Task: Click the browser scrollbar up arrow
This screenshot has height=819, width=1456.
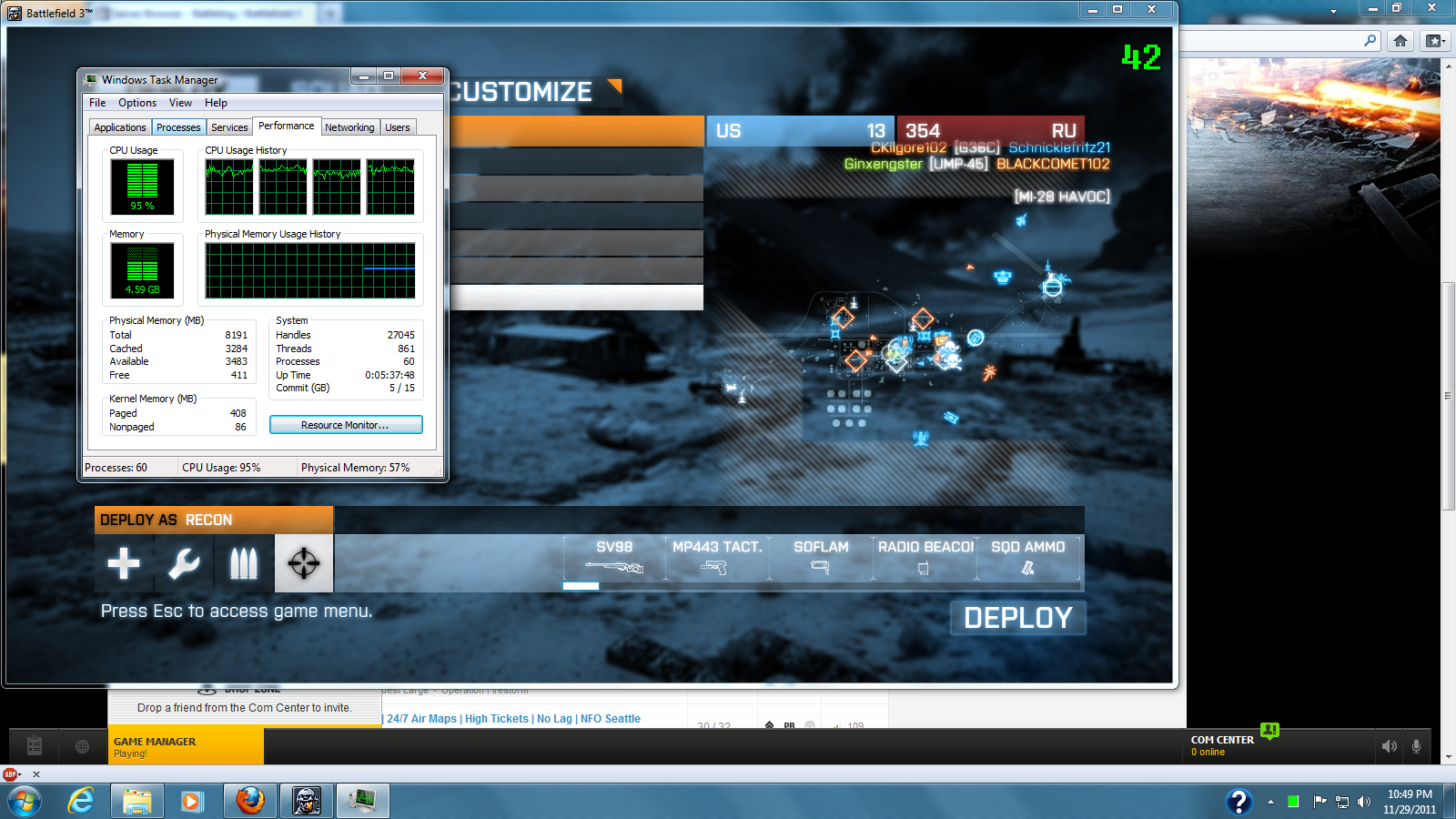Action: (x=1448, y=66)
